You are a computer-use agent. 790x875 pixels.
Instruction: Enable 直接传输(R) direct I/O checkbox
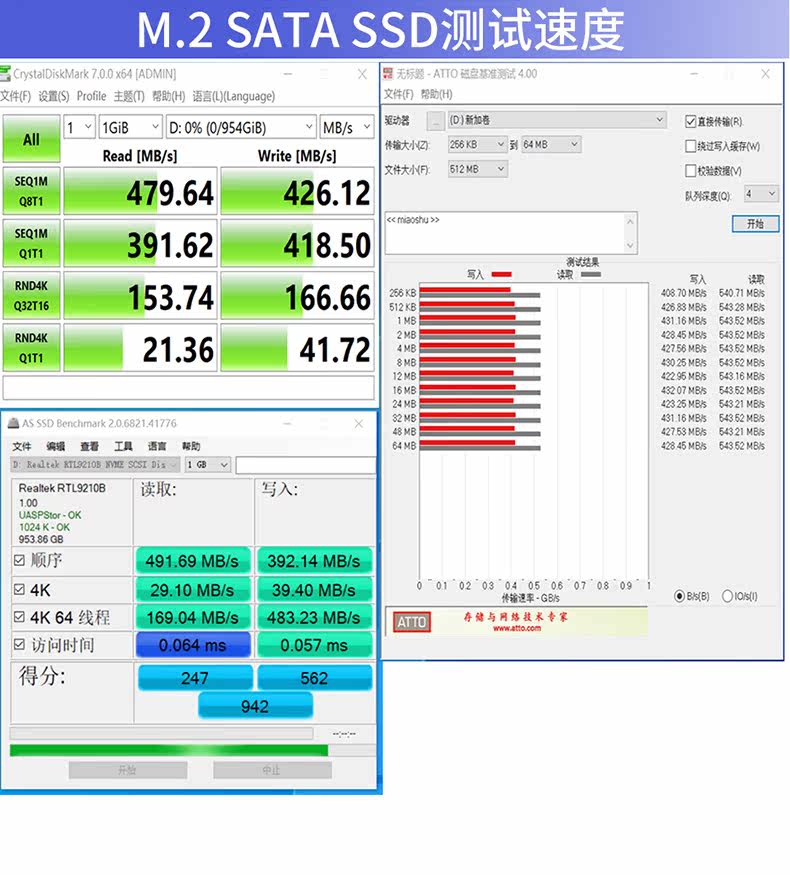pyautogui.click(x=691, y=121)
